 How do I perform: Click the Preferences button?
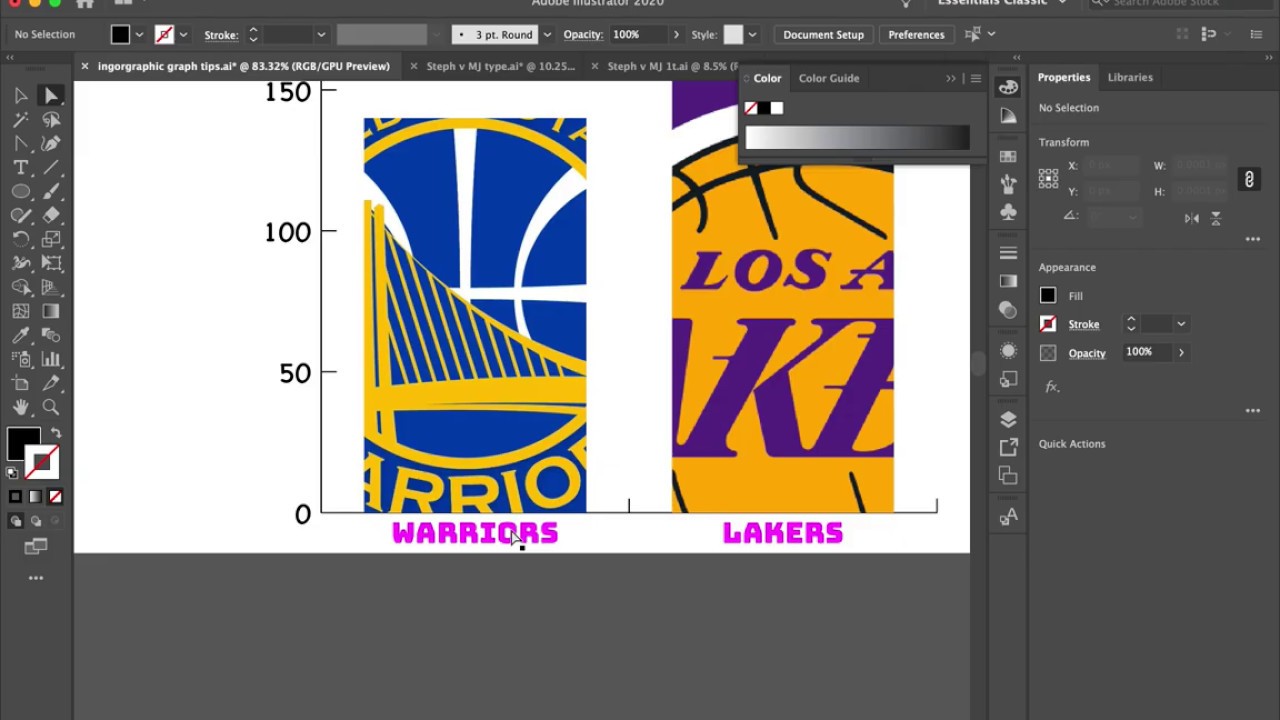(916, 35)
